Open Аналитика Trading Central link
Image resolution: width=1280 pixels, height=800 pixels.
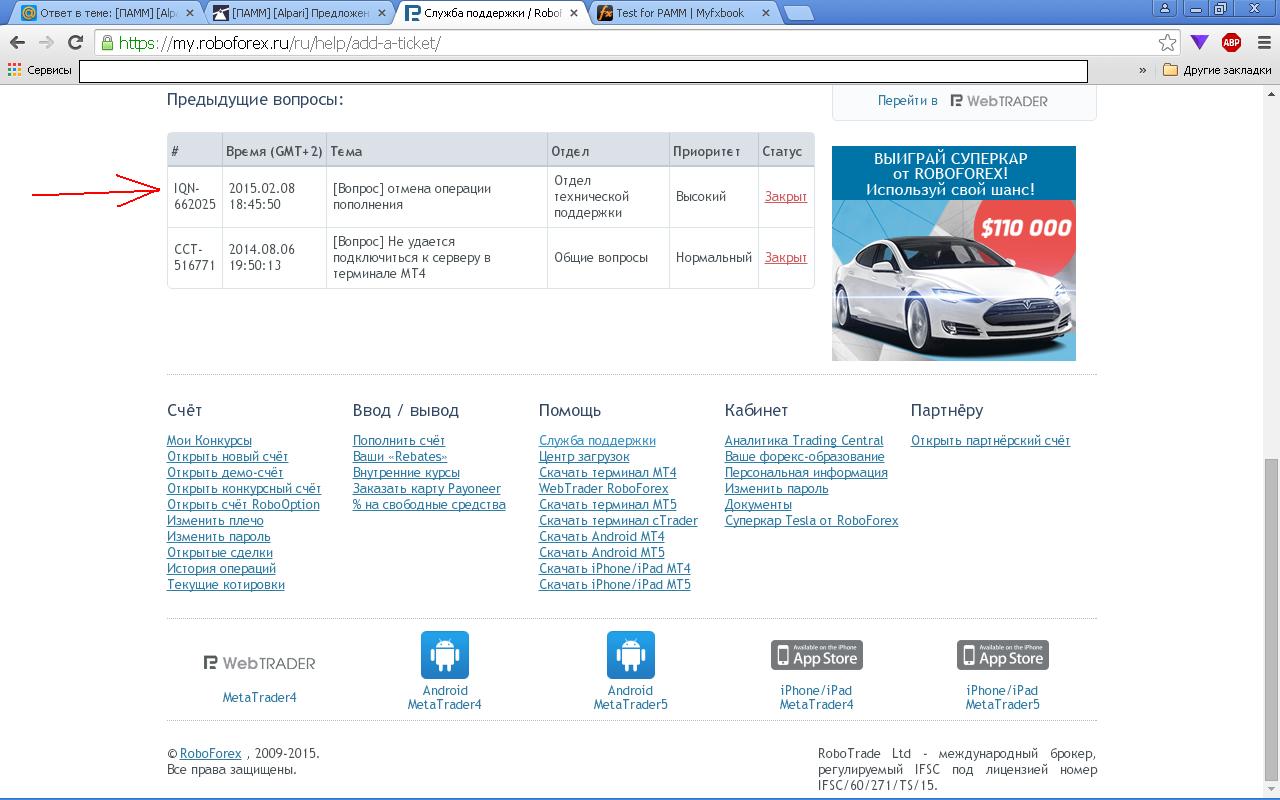[804, 441]
